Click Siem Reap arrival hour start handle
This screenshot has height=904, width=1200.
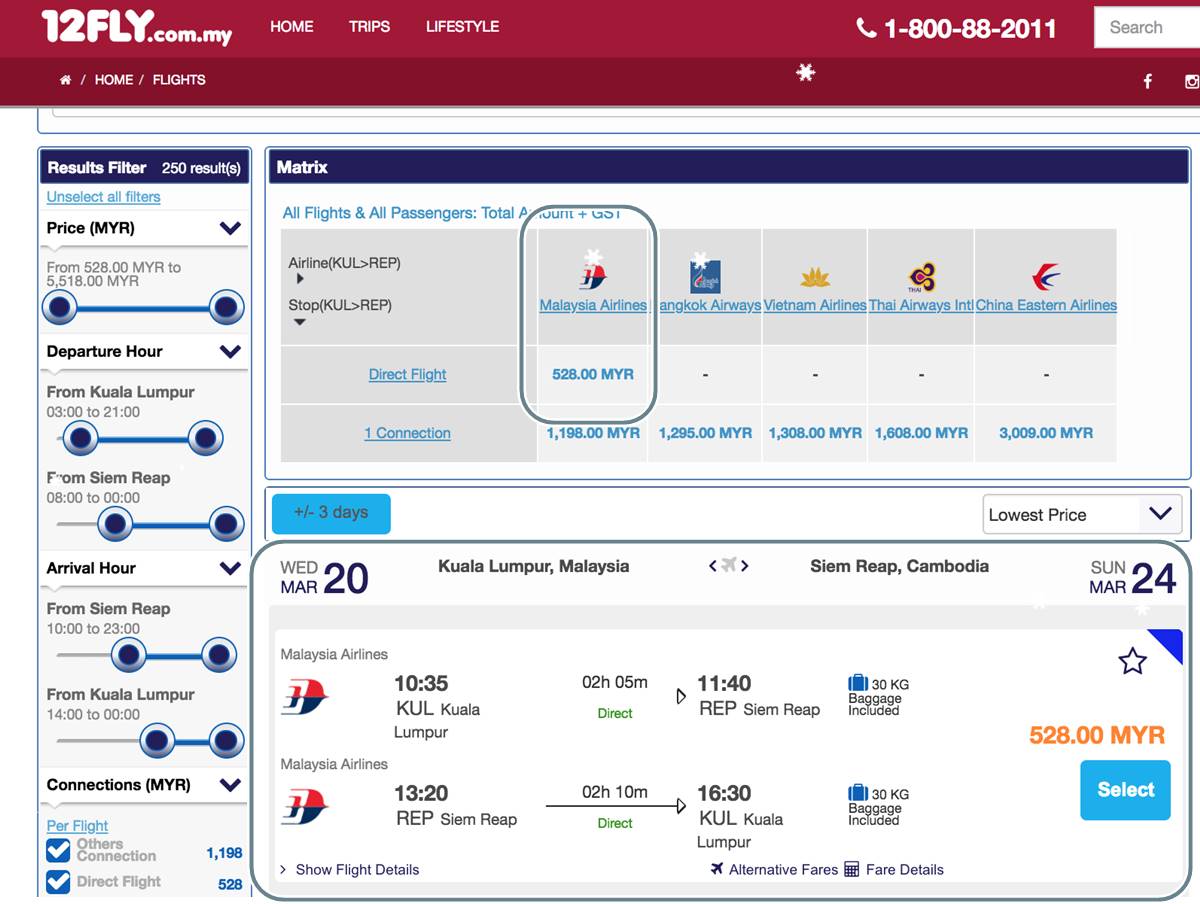129,655
